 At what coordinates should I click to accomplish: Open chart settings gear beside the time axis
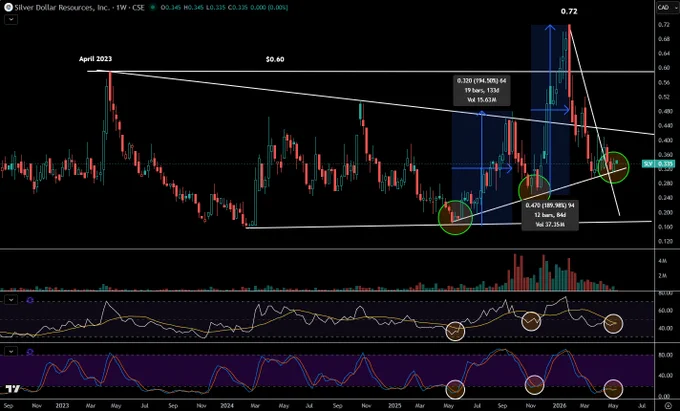668,406
